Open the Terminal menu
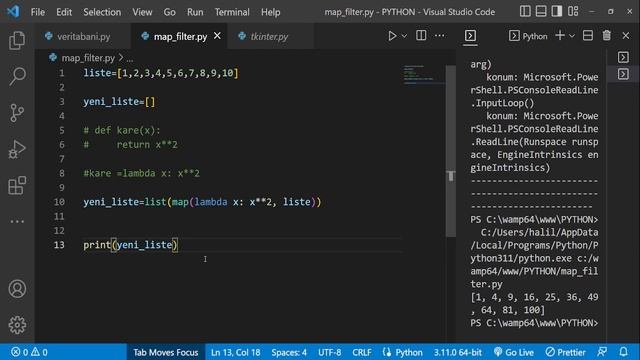640x360 pixels. click(x=232, y=12)
